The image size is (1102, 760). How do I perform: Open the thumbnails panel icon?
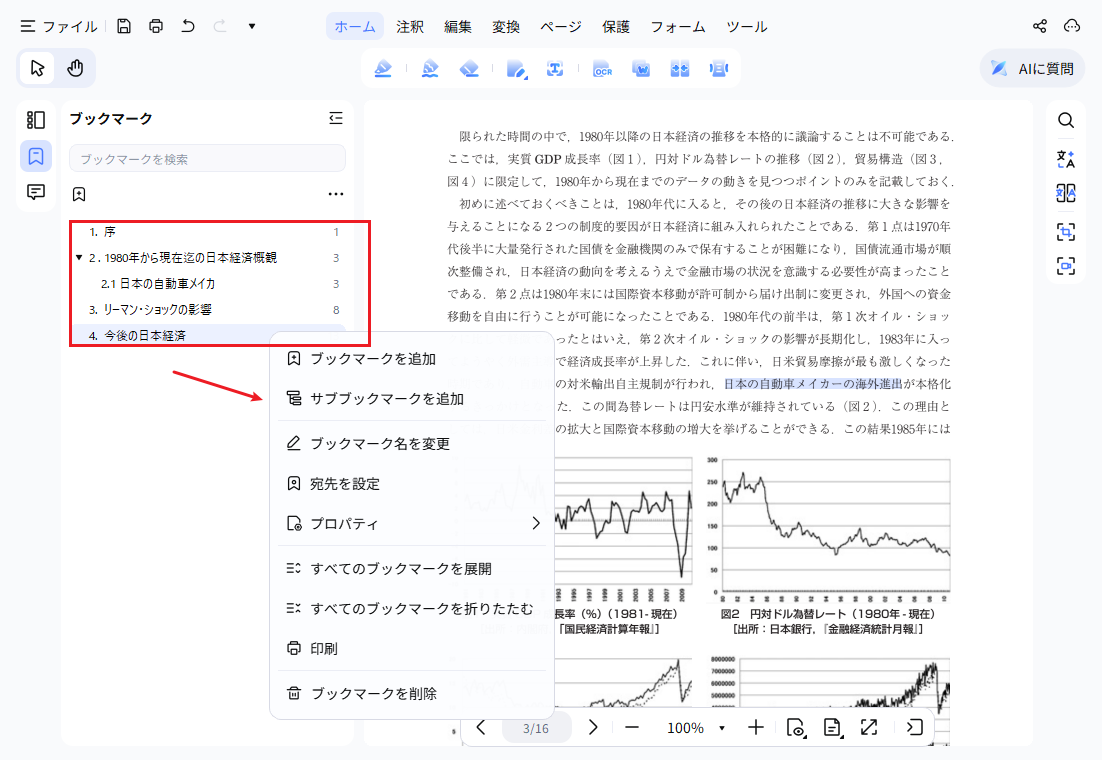pos(36,120)
